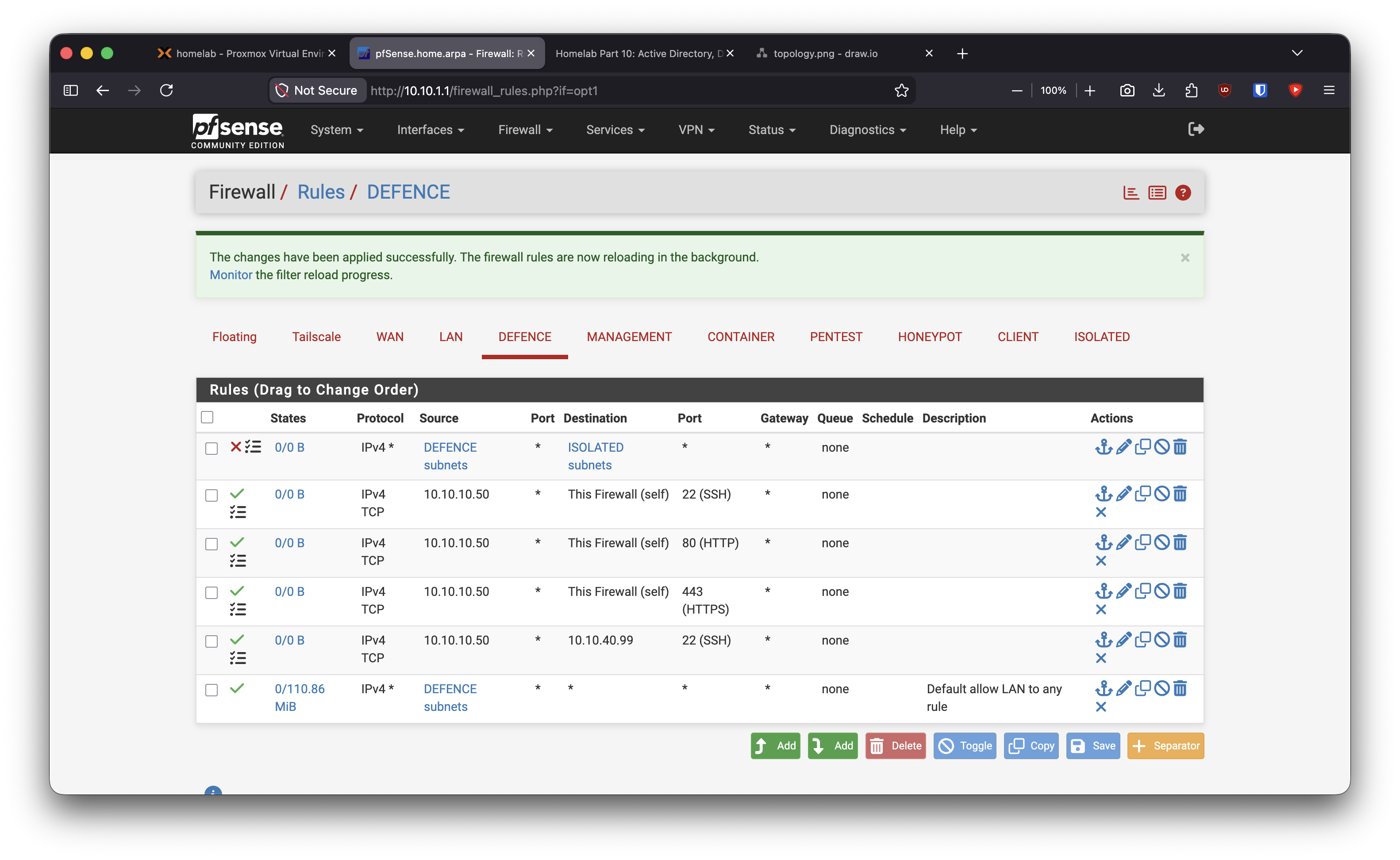Click the Toggle button below the rules

tap(964, 745)
